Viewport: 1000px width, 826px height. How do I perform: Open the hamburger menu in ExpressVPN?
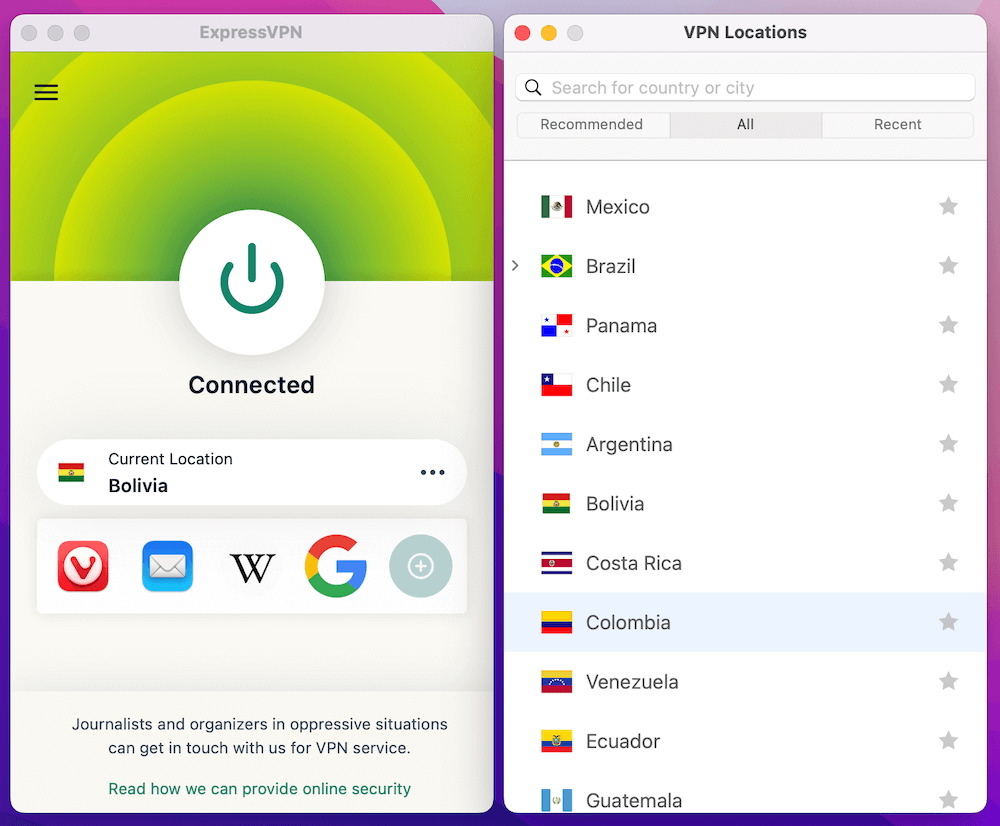tap(46, 92)
